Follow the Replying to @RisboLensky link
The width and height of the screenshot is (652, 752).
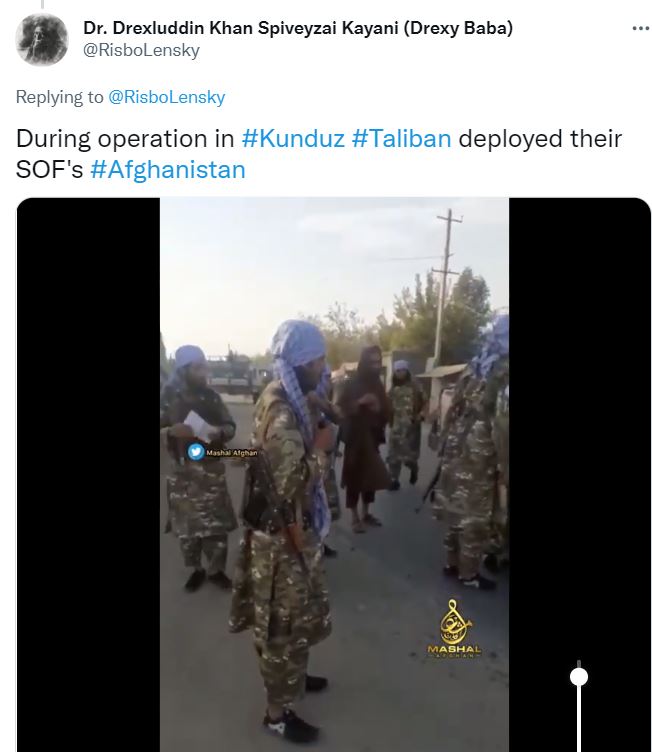[166, 97]
